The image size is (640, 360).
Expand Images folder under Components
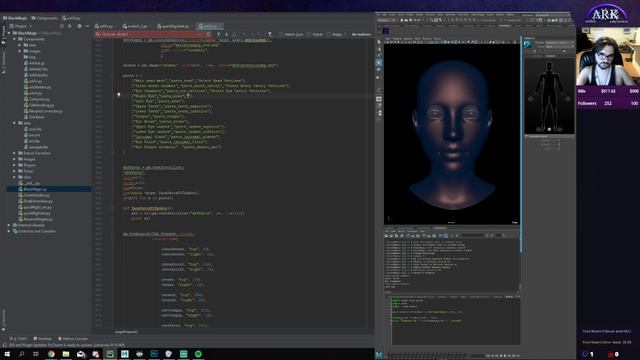(x=20, y=51)
